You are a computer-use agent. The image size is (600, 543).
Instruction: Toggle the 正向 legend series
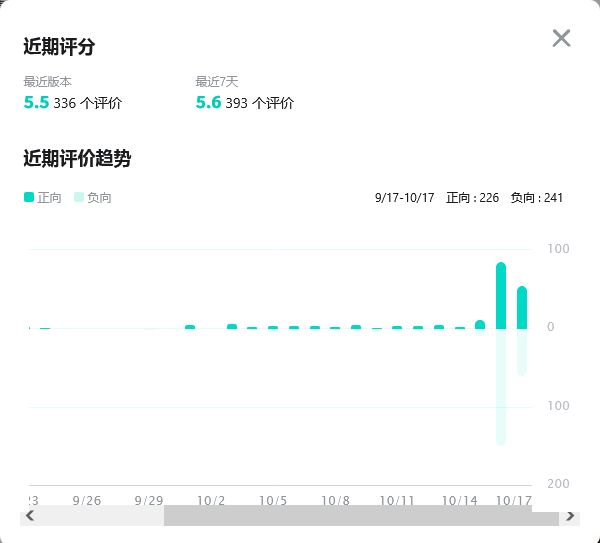coord(42,198)
